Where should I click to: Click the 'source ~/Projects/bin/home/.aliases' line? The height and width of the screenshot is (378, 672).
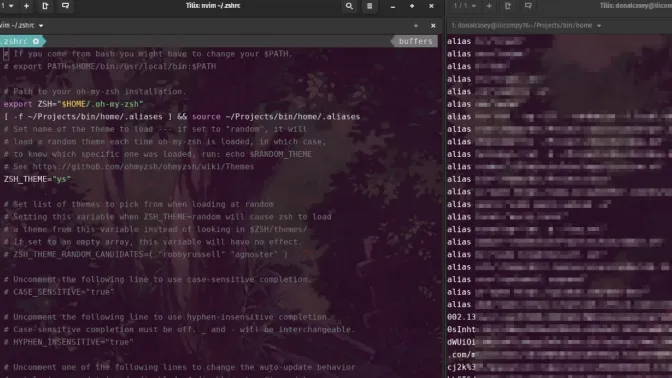point(182,117)
